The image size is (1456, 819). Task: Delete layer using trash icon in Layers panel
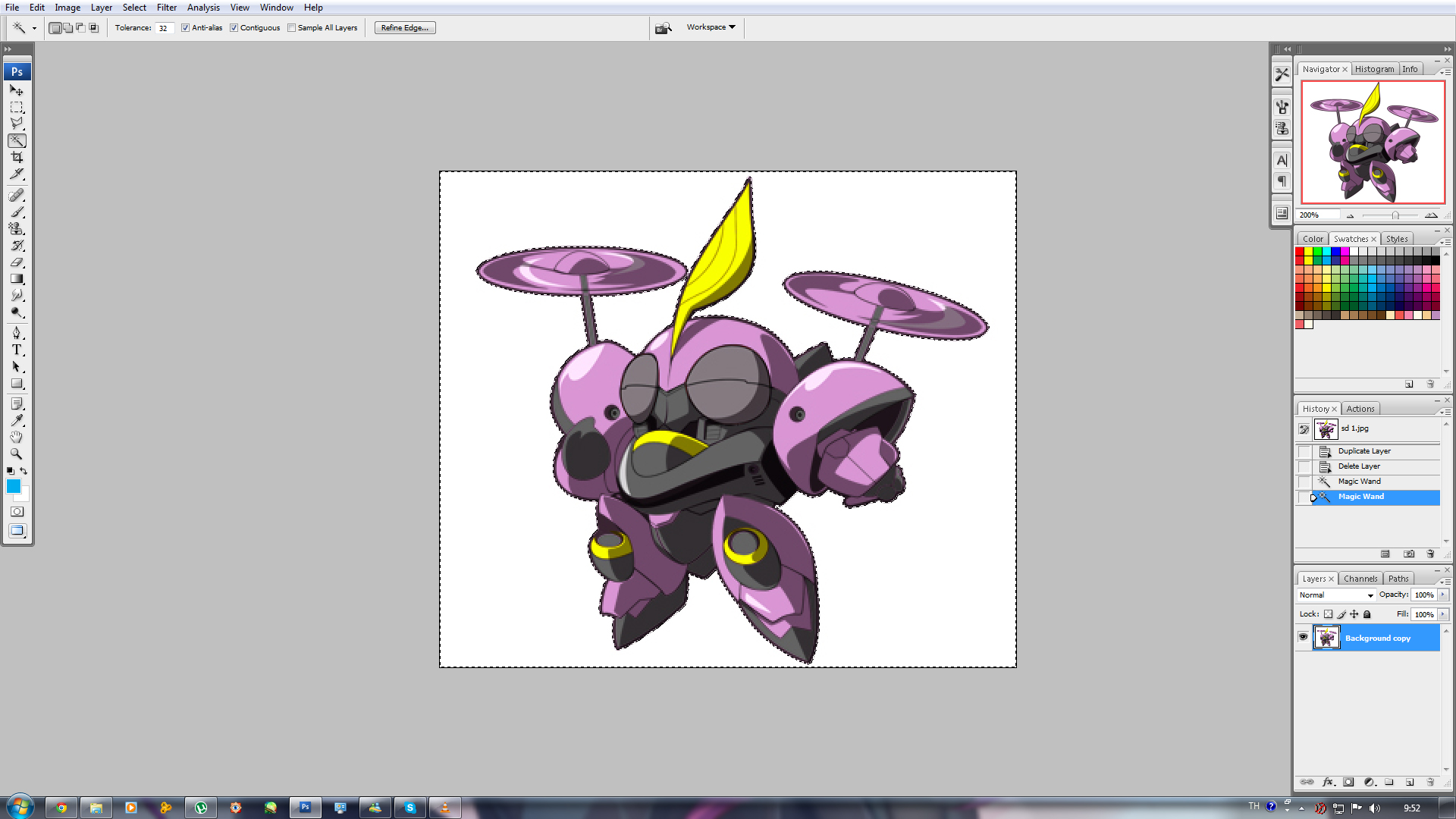[1430, 782]
